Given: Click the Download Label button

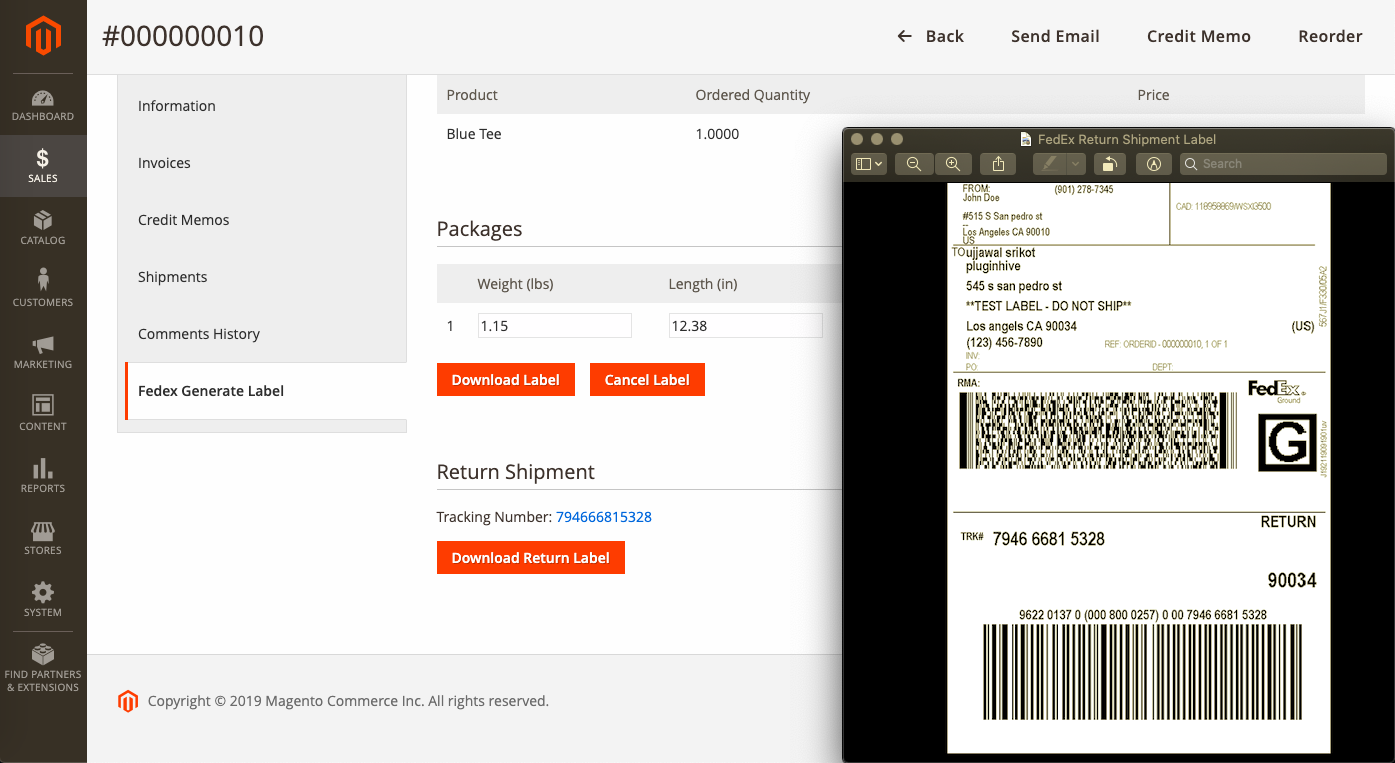Looking at the screenshot, I should 506,380.
